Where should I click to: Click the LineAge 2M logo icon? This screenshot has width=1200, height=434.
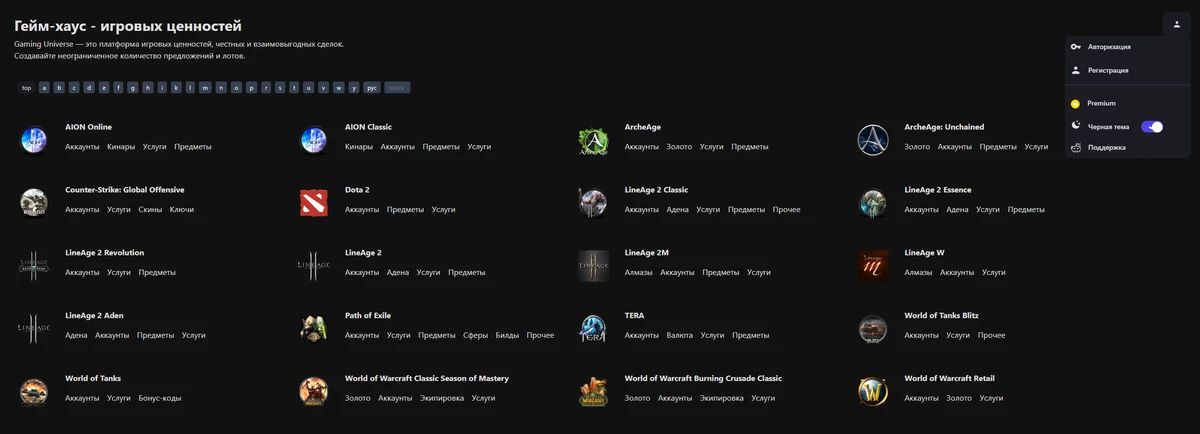tap(593, 266)
